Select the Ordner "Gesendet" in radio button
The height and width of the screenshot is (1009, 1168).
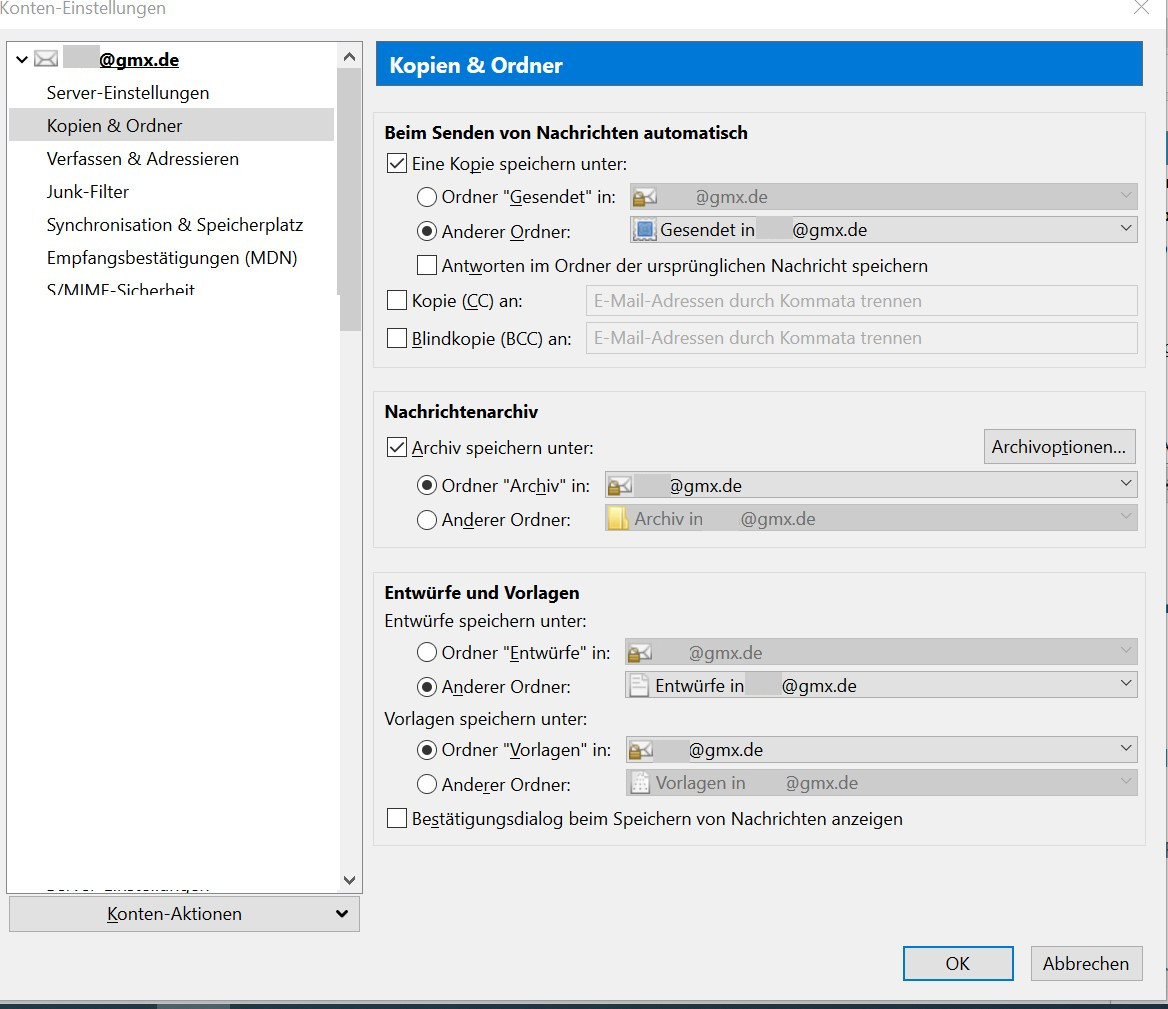click(x=427, y=197)
